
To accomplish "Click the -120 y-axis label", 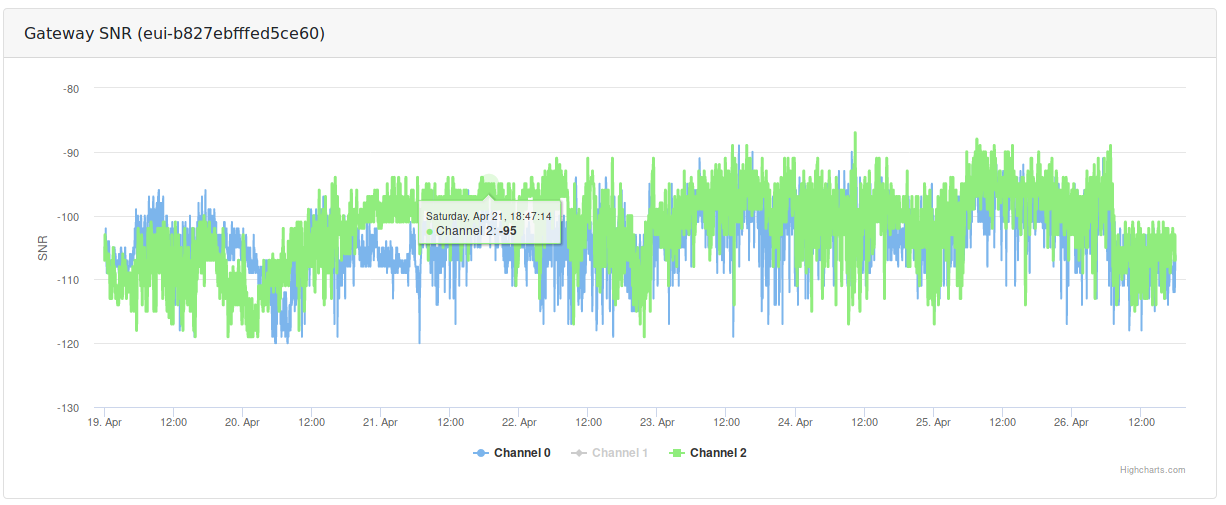I will point(68,344).
